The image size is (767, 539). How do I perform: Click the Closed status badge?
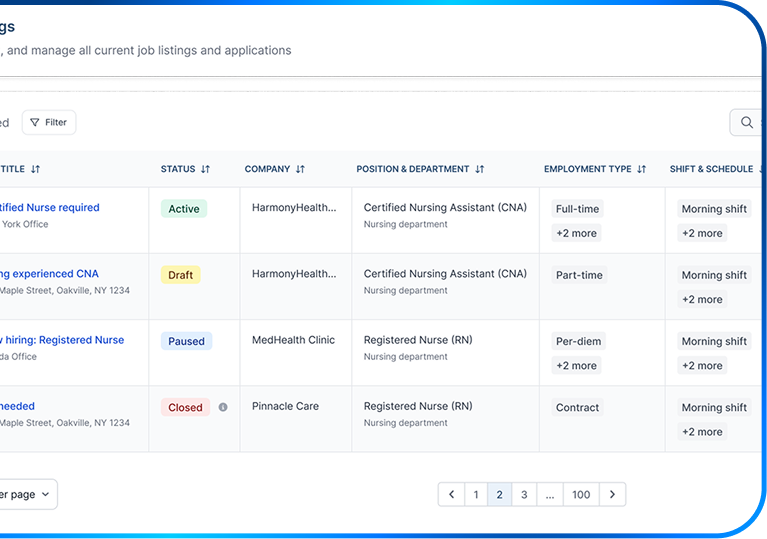185,407
